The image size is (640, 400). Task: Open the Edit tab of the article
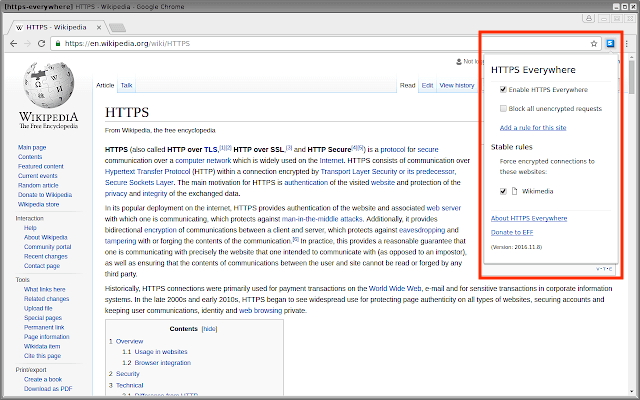point(427,86)
